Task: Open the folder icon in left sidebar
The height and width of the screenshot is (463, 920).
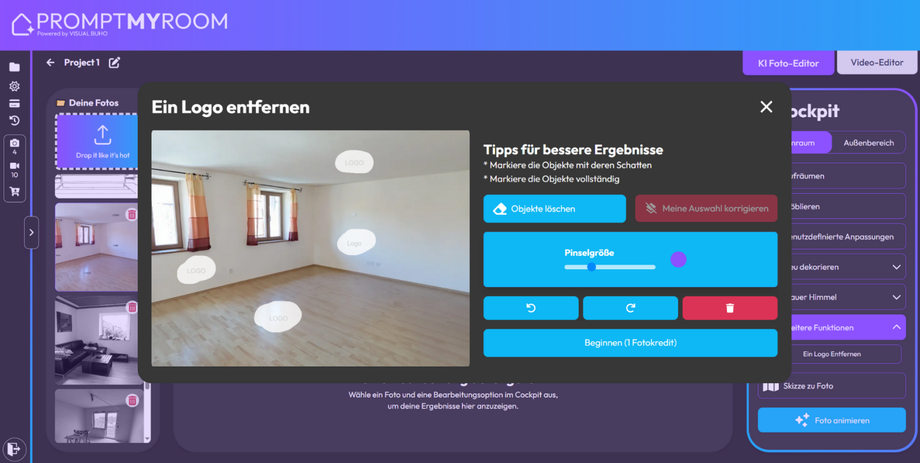Action: coord(14,67)
